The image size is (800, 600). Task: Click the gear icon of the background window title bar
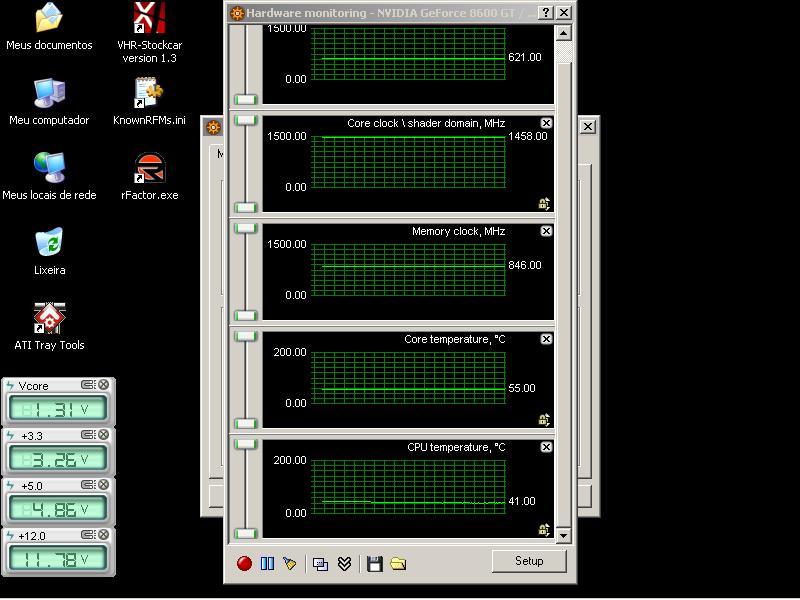[213, 127]
